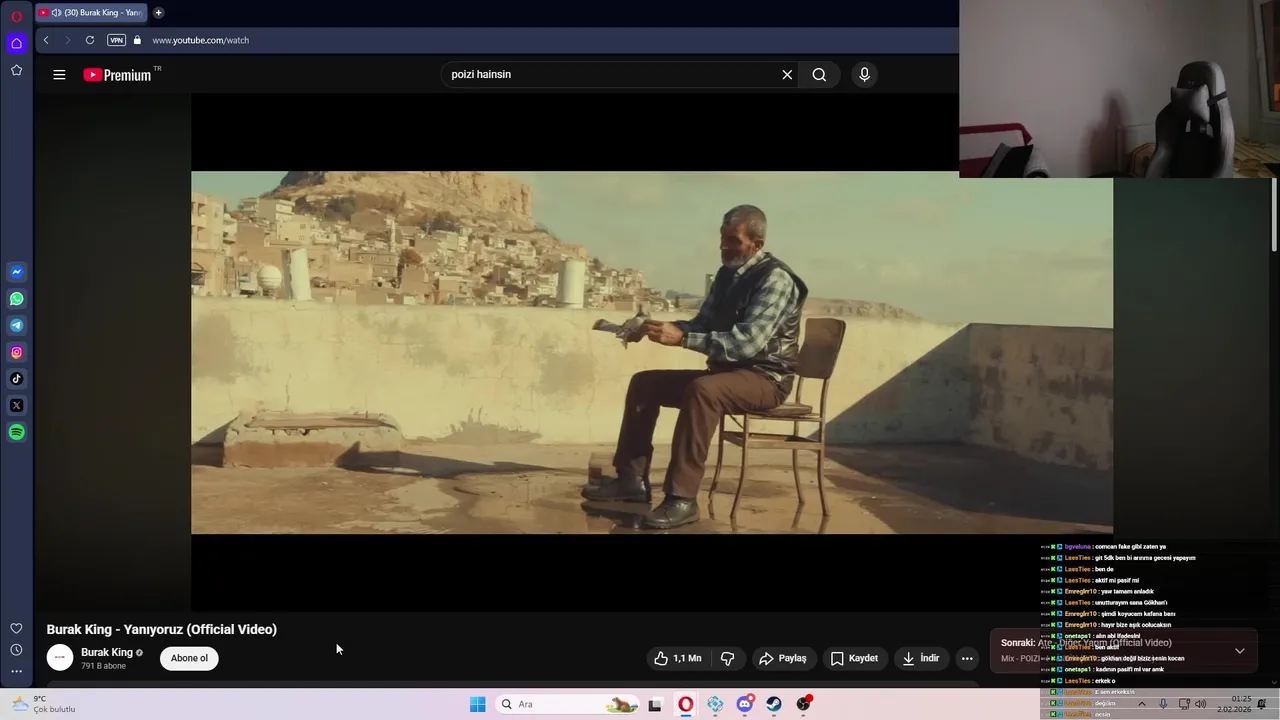The width and height of the screenshot is (1280, 720).
Task: Switch to Opera on the taskbar
Action: [685, 704]
